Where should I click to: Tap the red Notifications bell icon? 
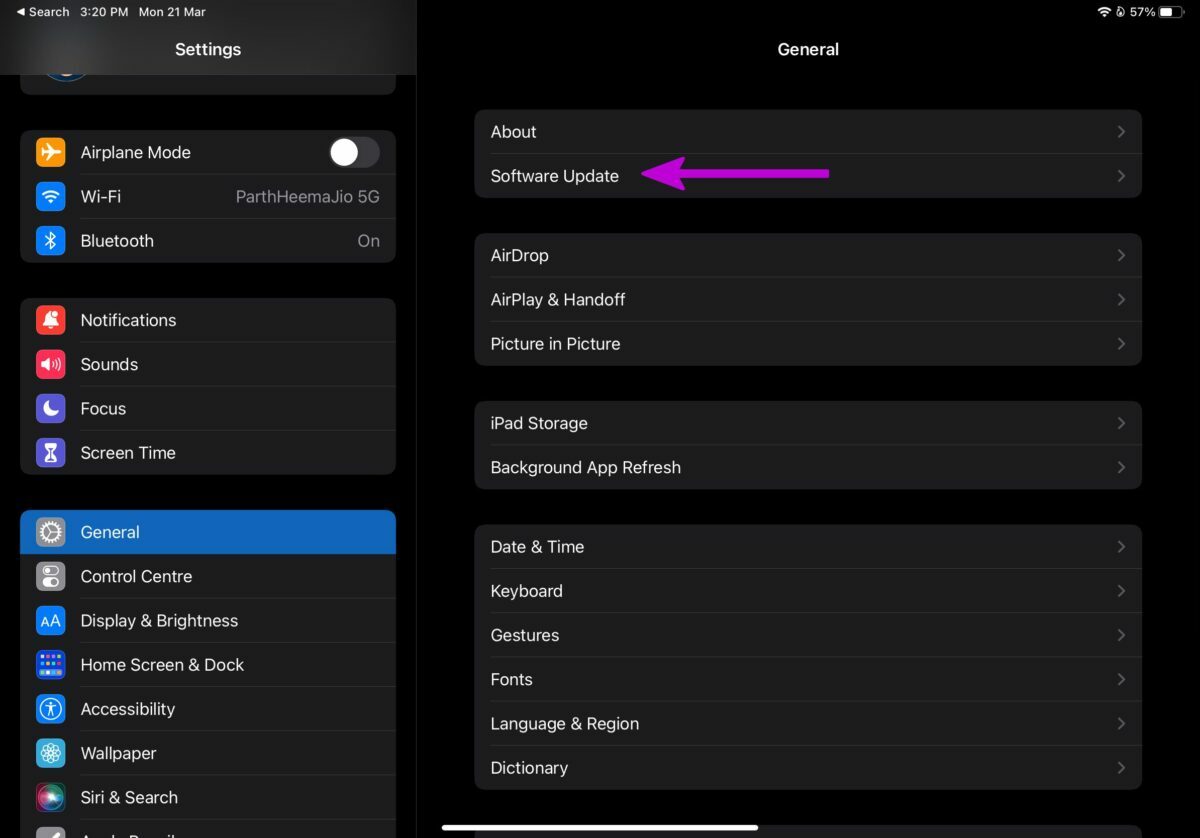50,320
